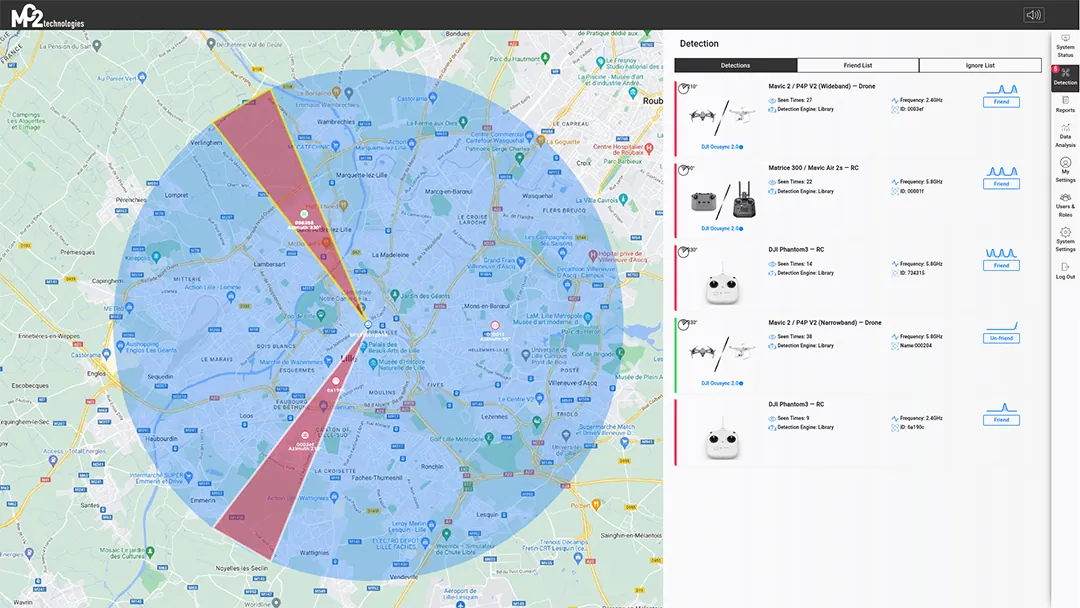Click the 210° azimuth compass icon
This screenshot has width=1080, height=608.
coord(683,88)
